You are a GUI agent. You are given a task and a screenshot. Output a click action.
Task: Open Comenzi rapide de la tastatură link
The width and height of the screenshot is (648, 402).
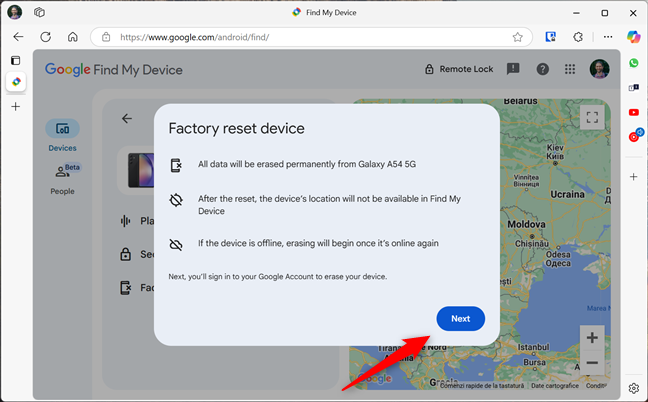[x=482, y=385]
